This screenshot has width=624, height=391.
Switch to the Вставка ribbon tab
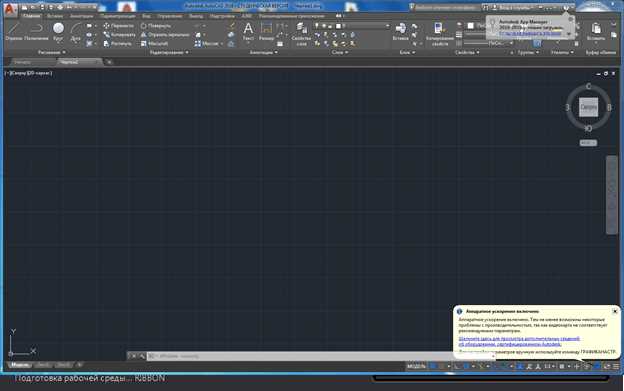[55, 16]
